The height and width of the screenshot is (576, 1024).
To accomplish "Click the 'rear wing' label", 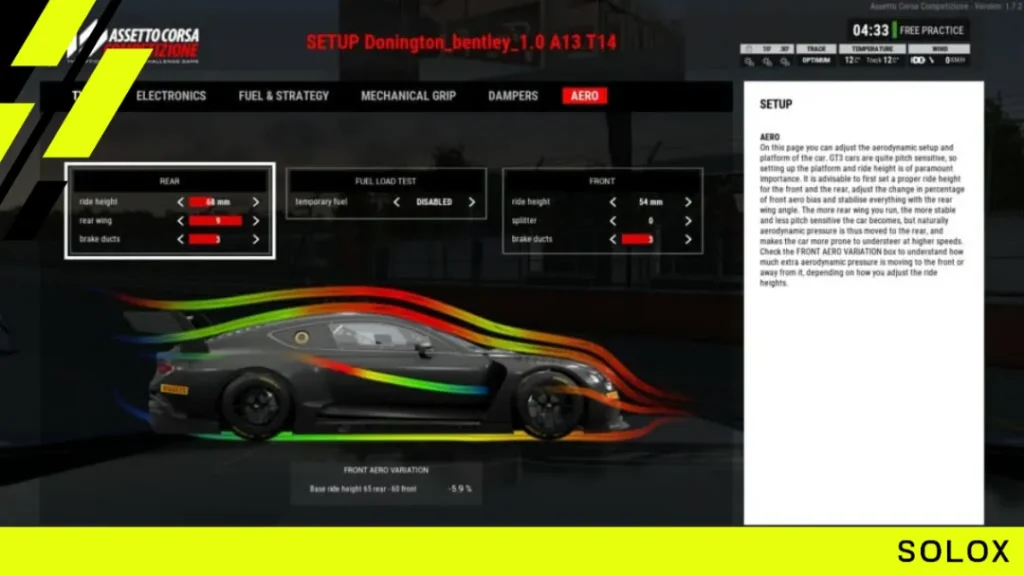I will coord(95,221).
